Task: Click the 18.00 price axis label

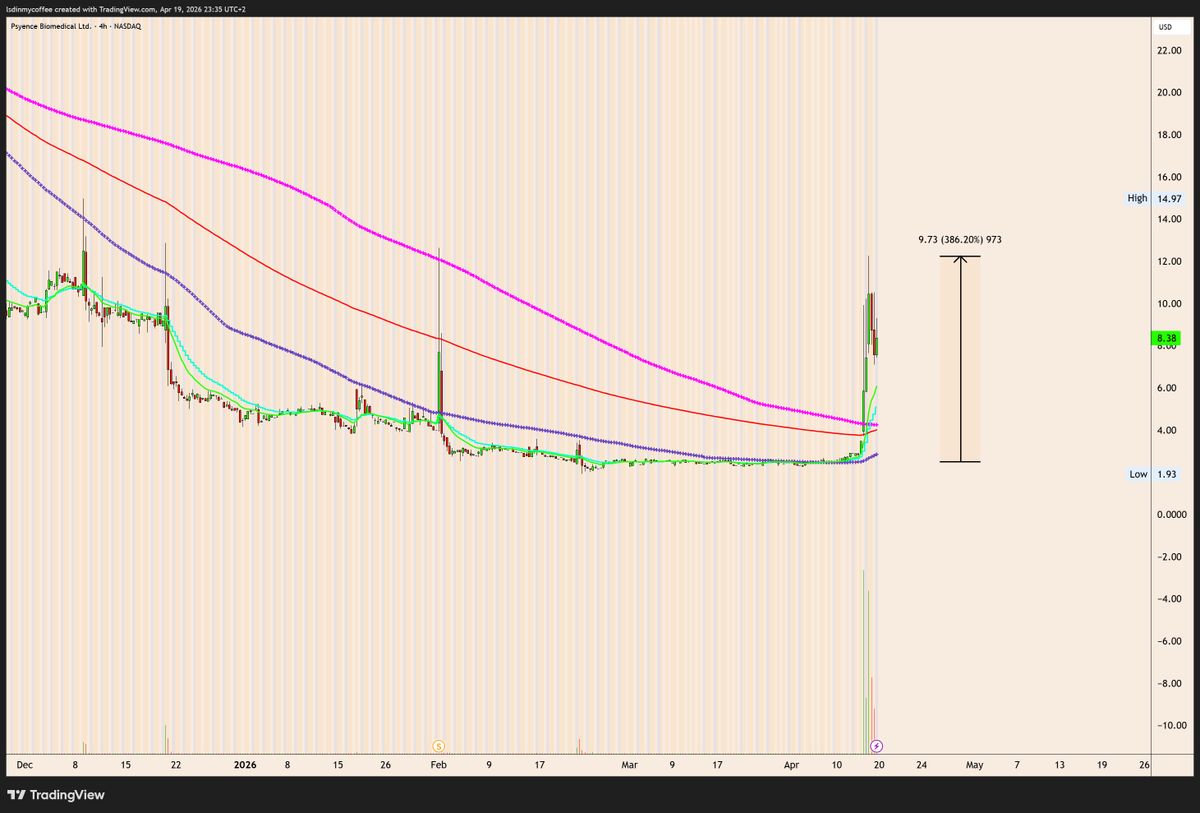Action: (x=1170, y=135)
